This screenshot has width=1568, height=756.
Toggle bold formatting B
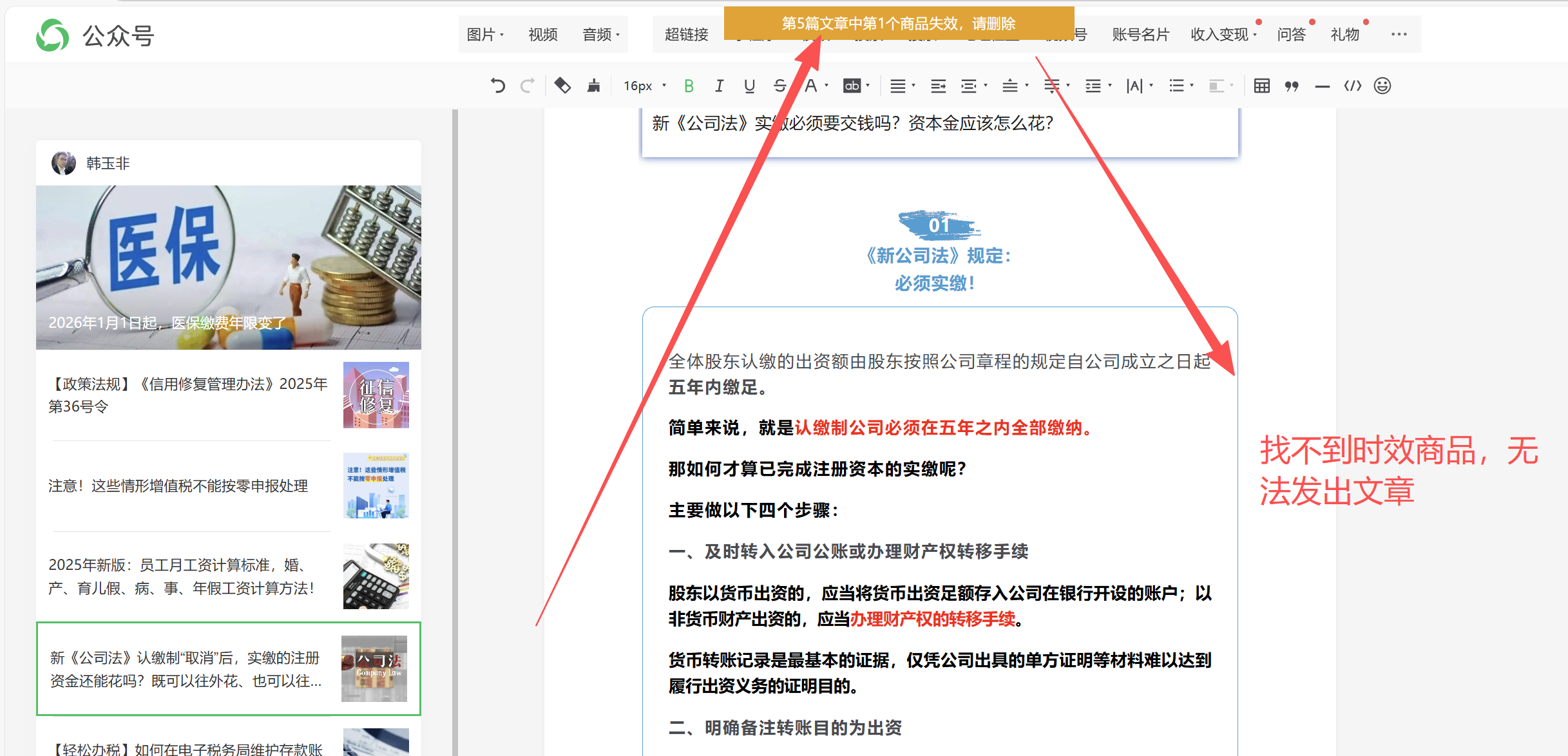click(689, 86)
